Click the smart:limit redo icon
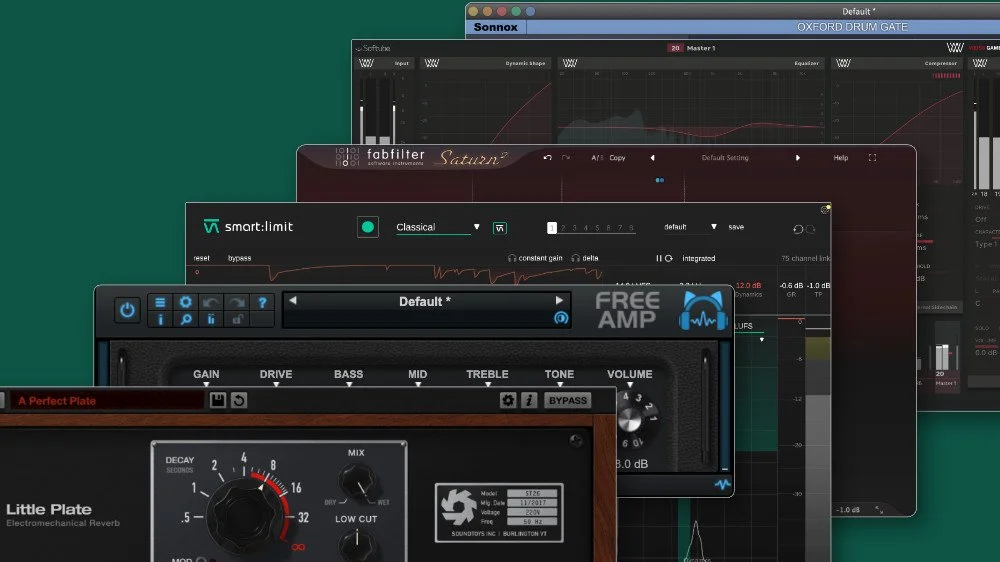Viewport: 1000px width, 562px height. click(x=811, y=229)
